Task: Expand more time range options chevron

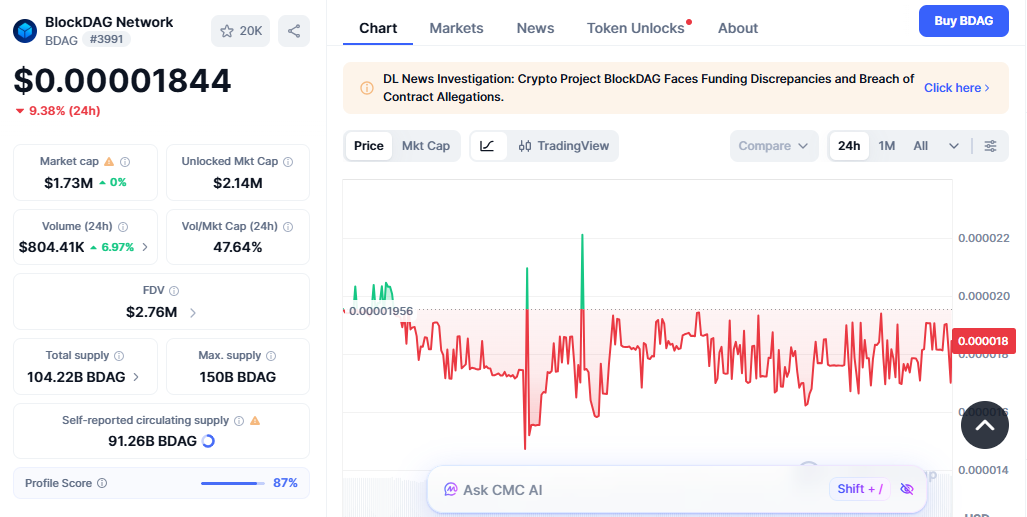Action: point(954,145)
